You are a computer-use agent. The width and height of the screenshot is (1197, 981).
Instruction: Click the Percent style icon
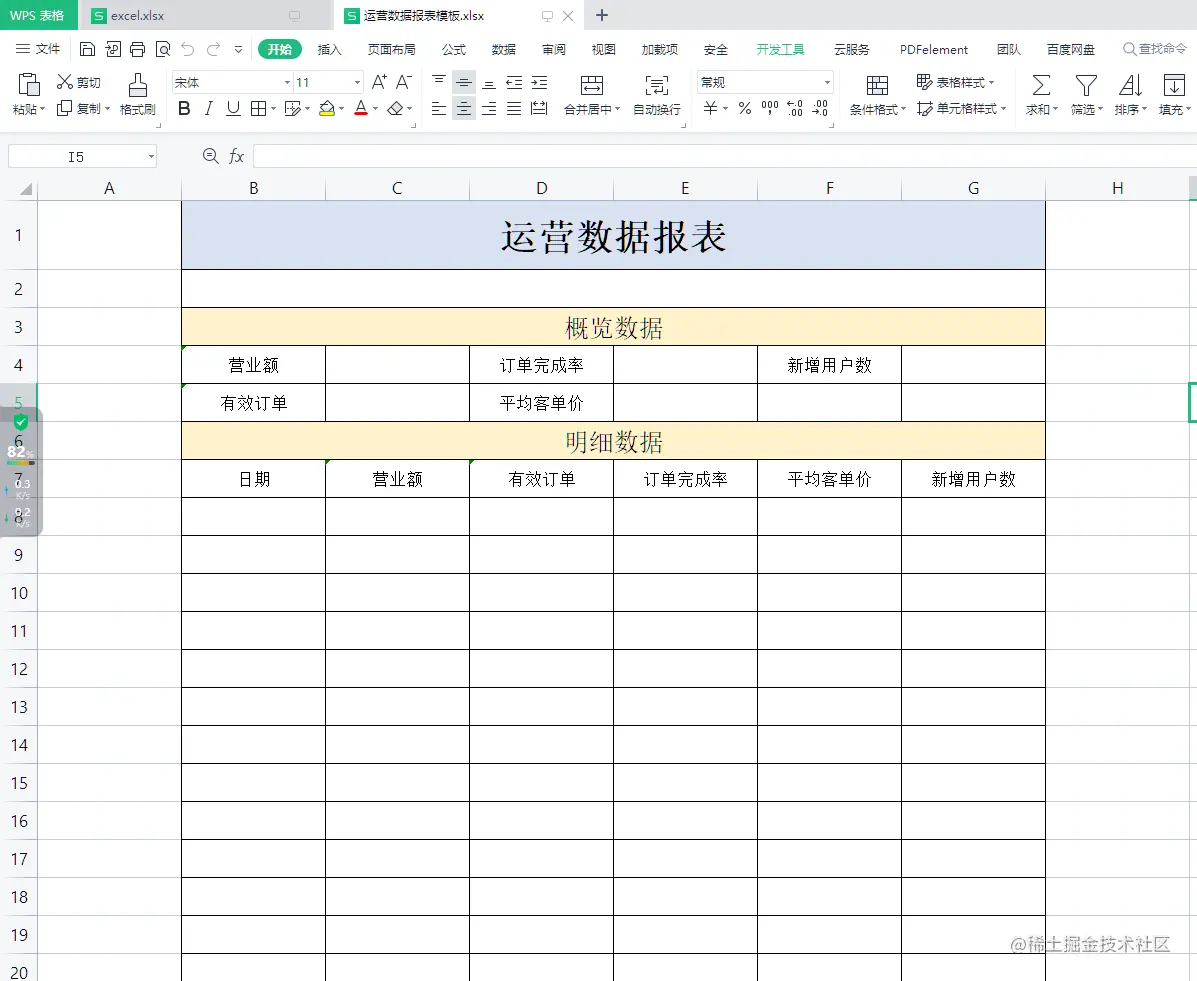[x=745, y=108]
